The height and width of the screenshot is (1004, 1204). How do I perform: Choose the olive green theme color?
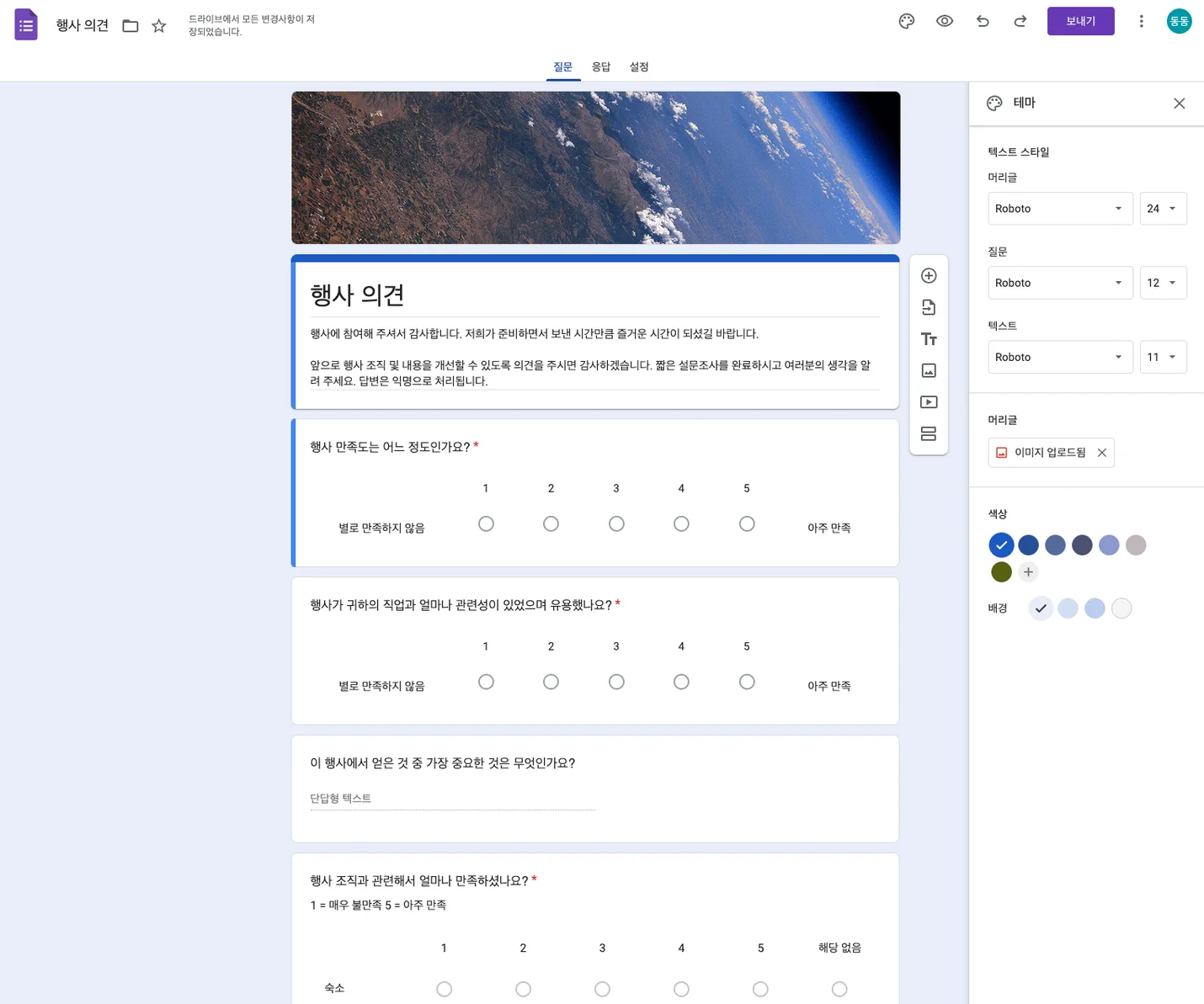coord(1001,572)
